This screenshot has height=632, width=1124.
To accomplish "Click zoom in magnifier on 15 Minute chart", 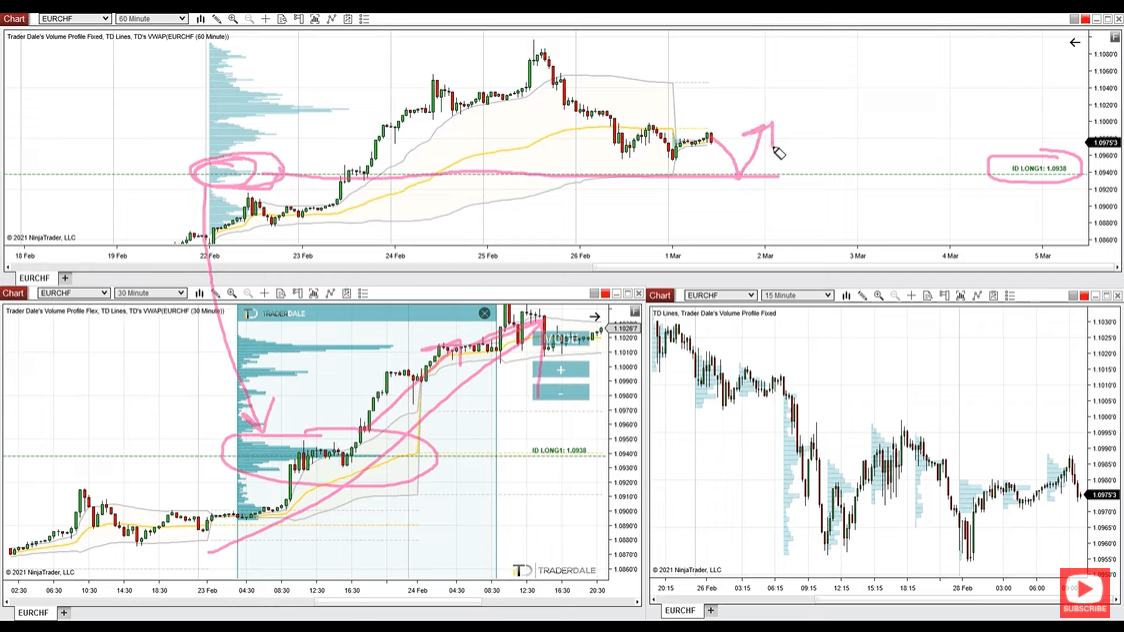I will pos(879,295).
